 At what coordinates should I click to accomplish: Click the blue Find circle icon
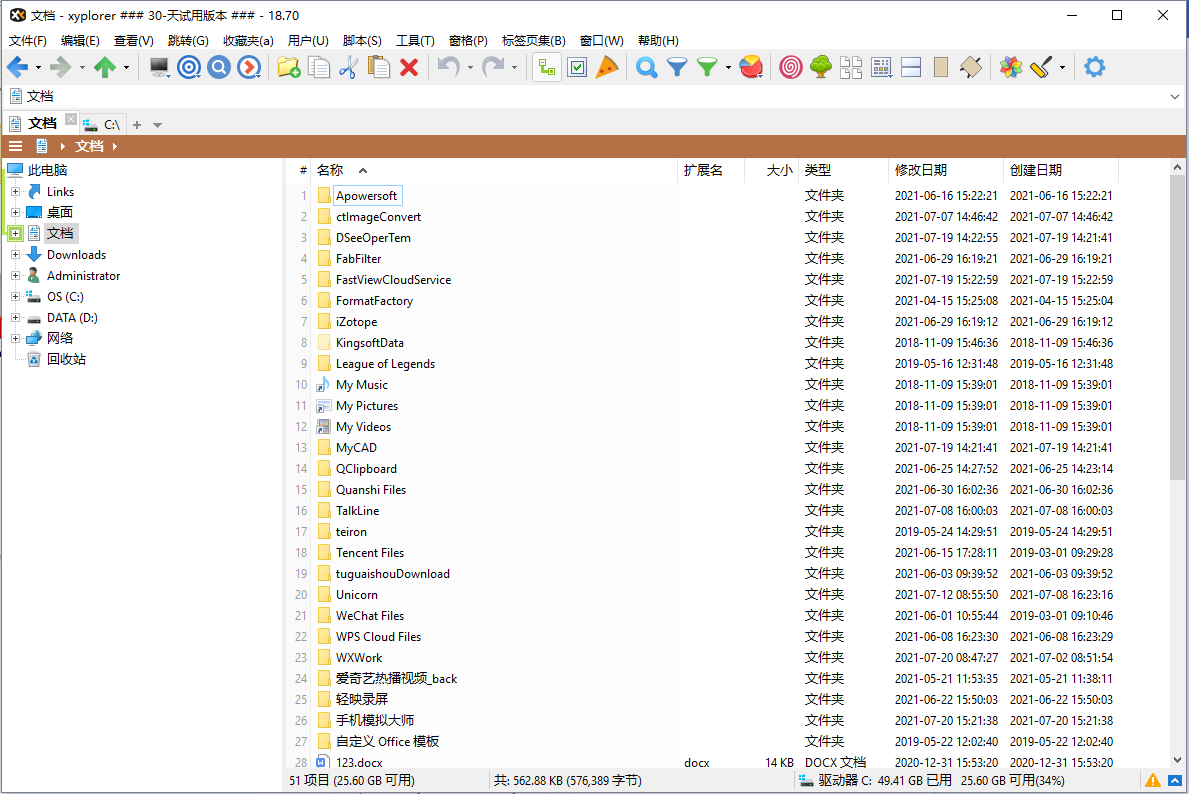click(x=219, y=67)
